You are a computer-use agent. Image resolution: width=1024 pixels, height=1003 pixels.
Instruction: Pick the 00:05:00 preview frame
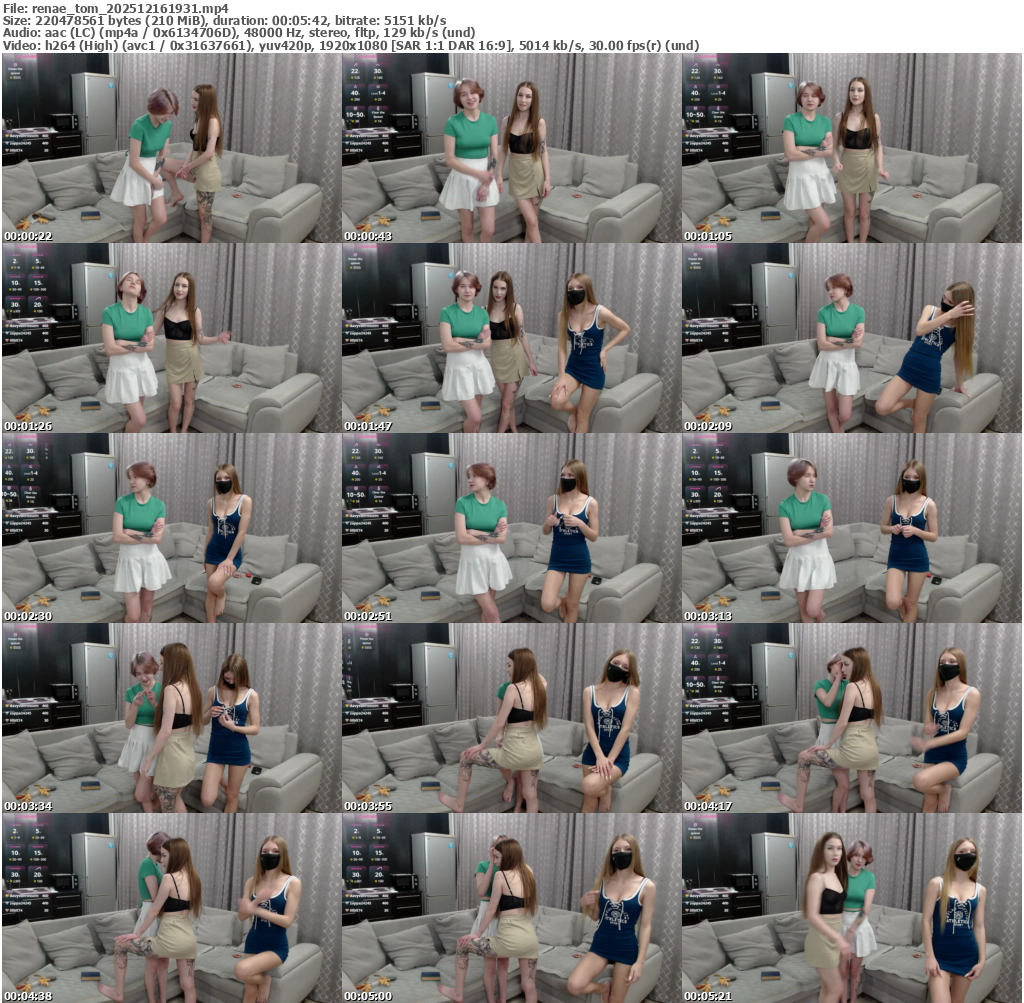pos(511,908)
